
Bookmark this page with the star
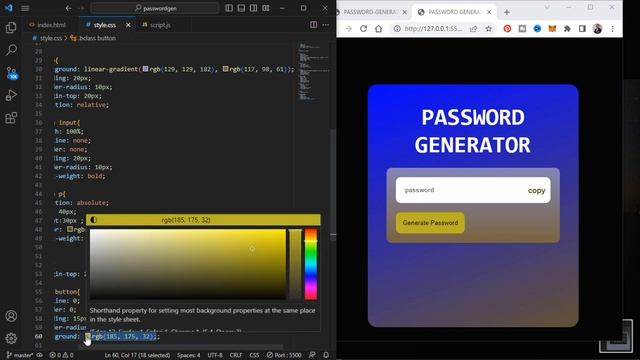click(489, 29)
